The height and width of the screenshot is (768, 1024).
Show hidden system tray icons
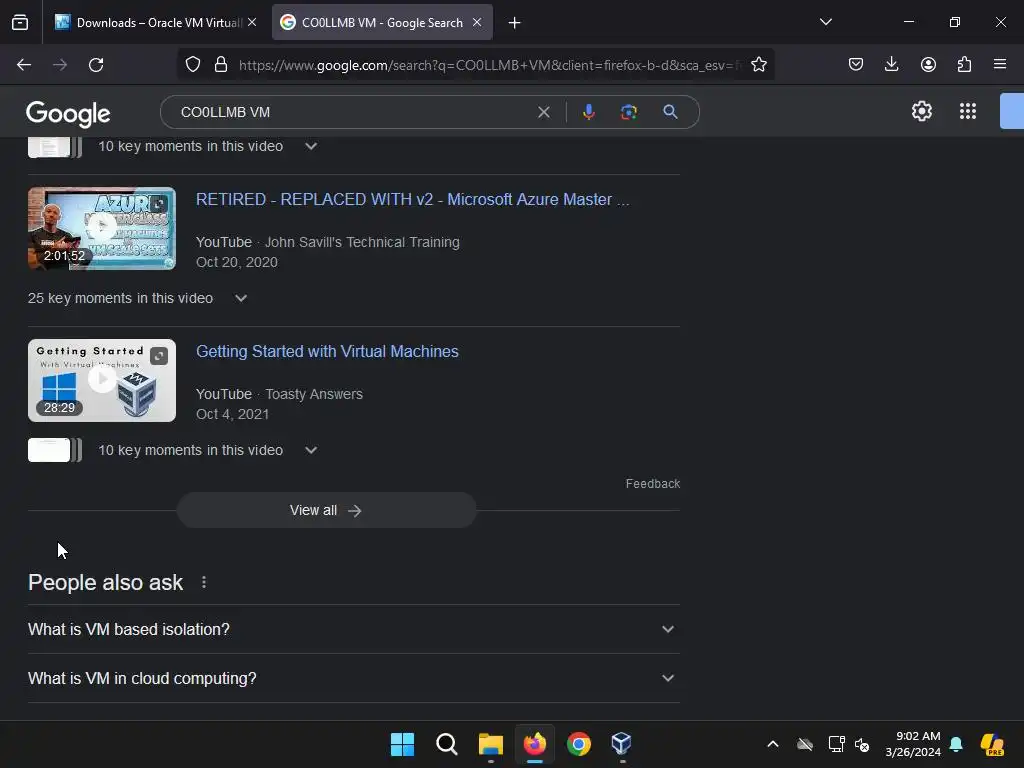click(773, 744)
